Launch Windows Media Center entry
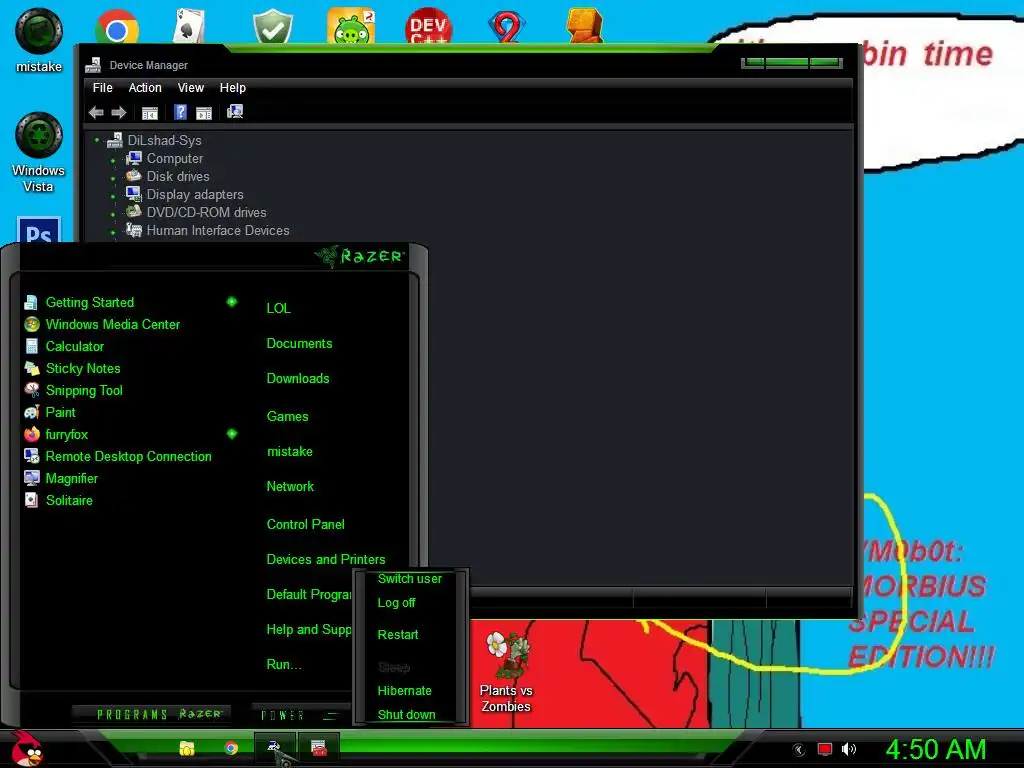The width and height of the screenshot is (1024, 768). point(102,325)
